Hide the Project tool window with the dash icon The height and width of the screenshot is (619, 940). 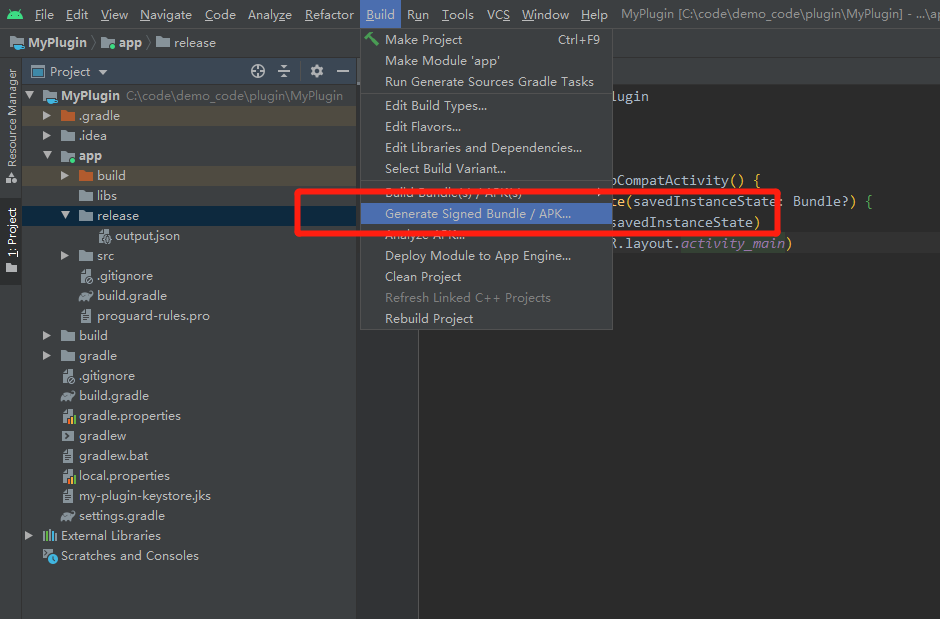pyautogui.click(x=343, y=71)
